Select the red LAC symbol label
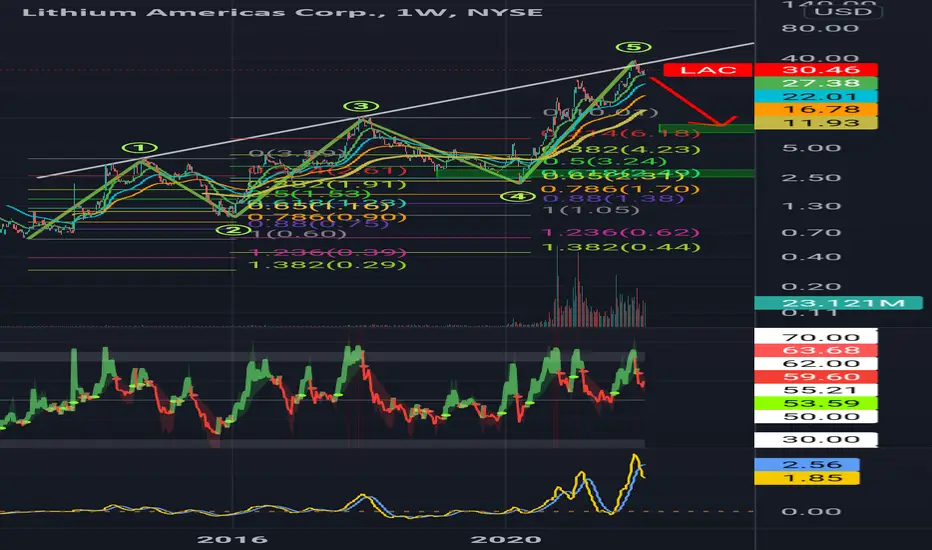The width and height of the screenshot is (932, 550). [707, 70]
